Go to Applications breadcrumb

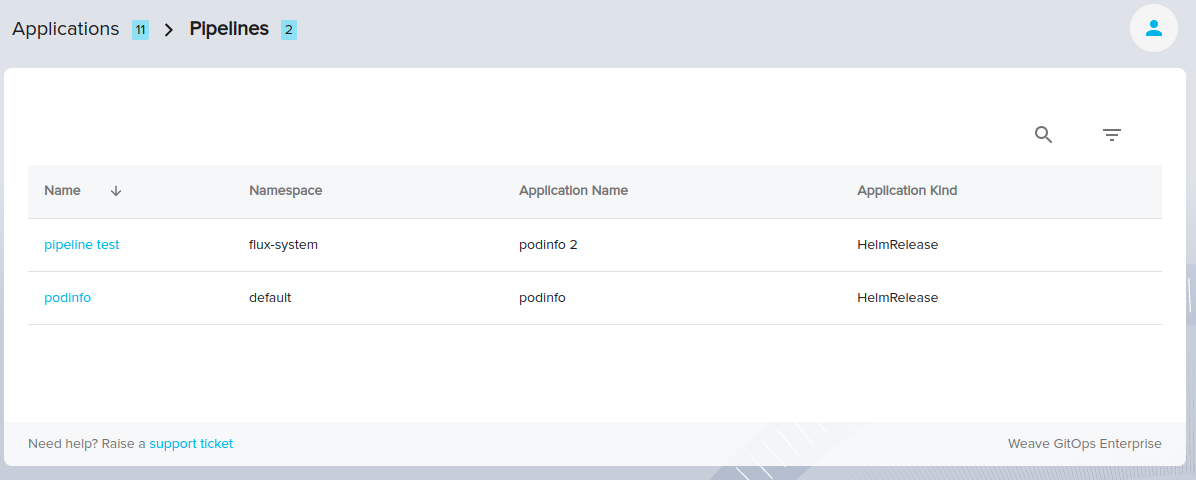pos(66,29)
